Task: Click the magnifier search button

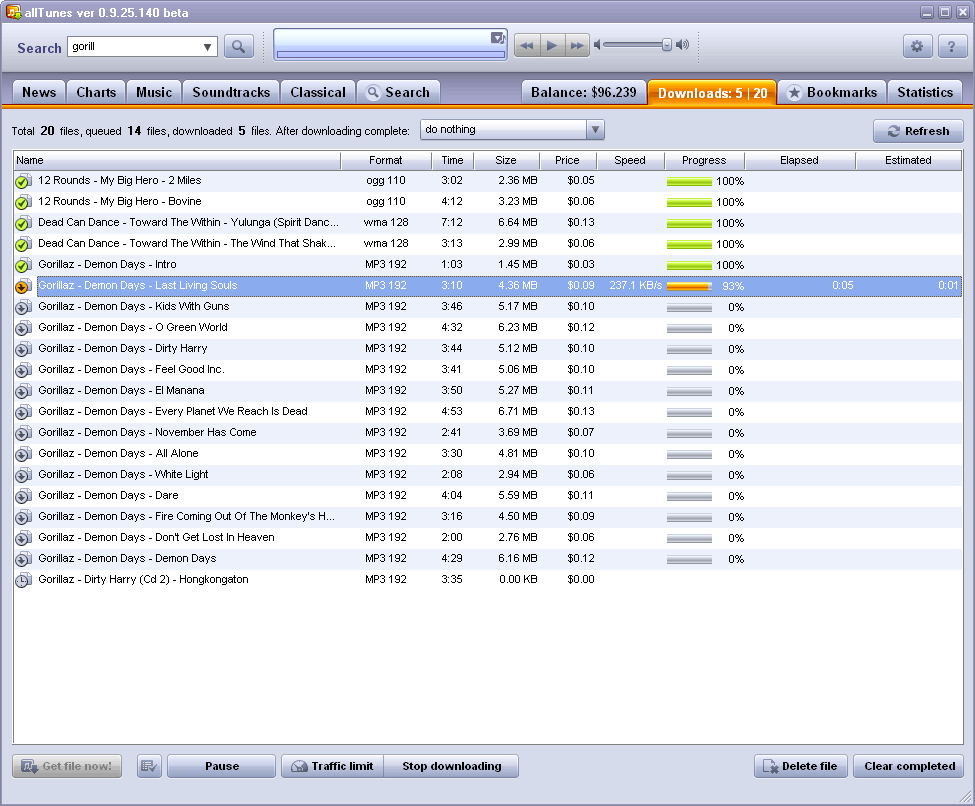Action: 239,46
